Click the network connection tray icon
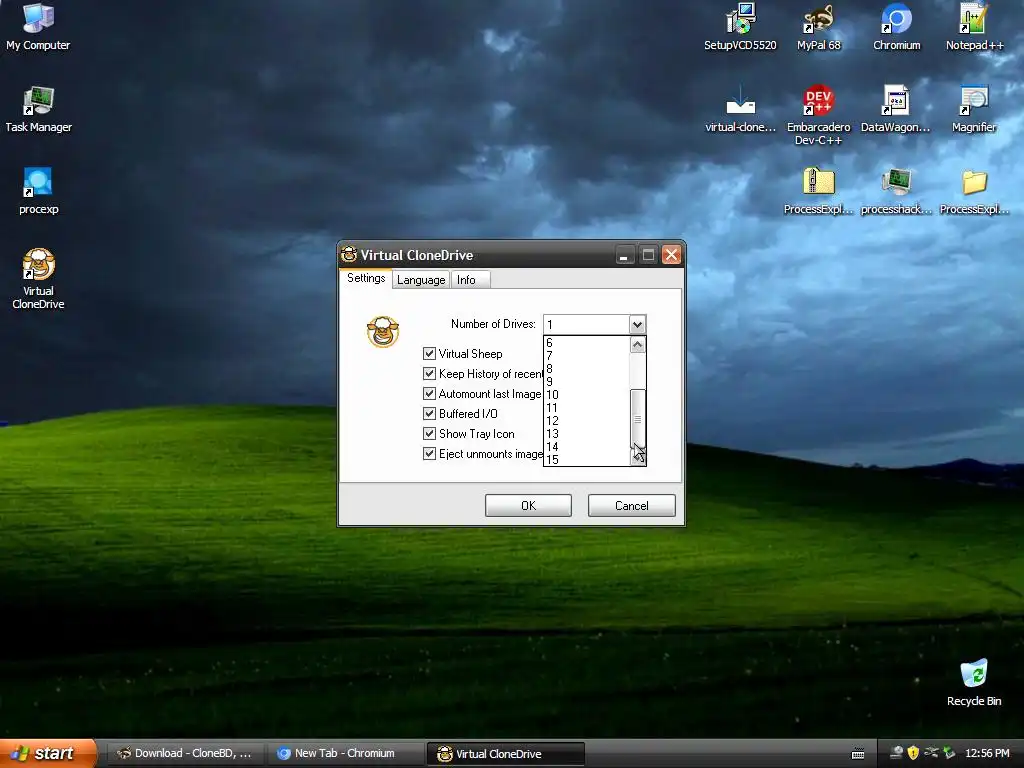Image resolution: width=1024 pixels, height=768 pixels. pos(931,753)
